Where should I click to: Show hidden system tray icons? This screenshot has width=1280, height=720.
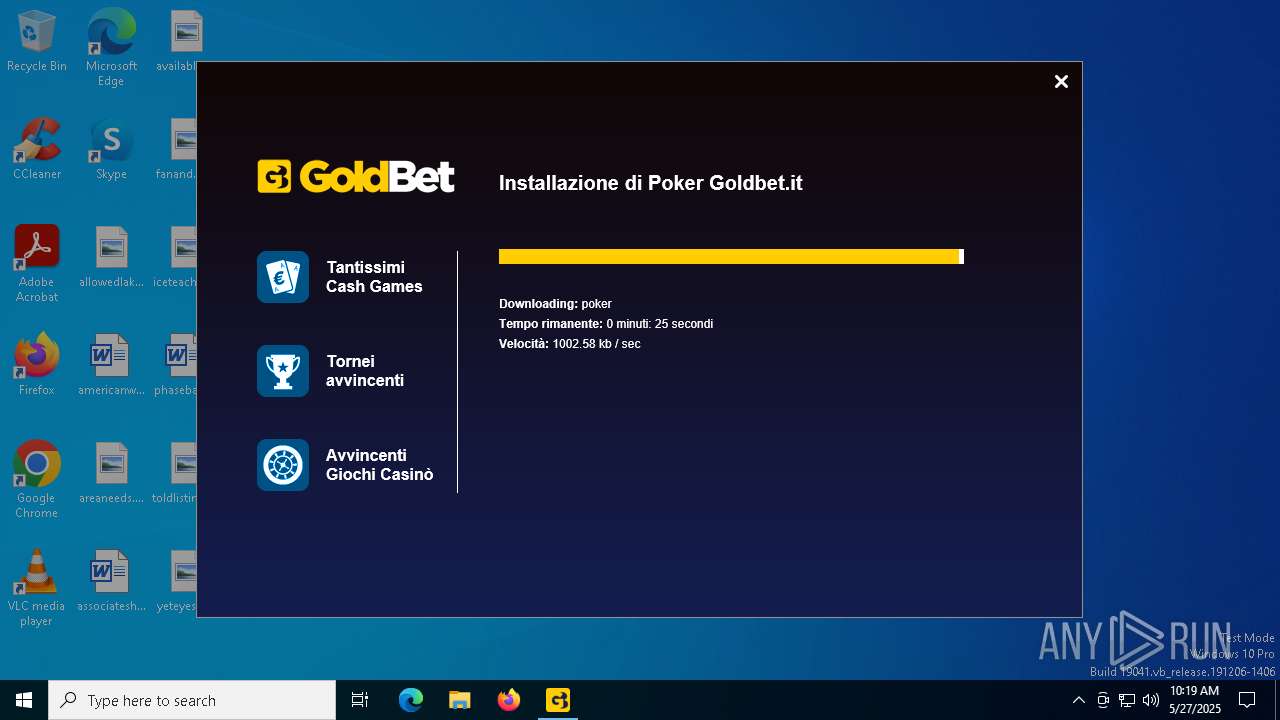coord(1078,700)
